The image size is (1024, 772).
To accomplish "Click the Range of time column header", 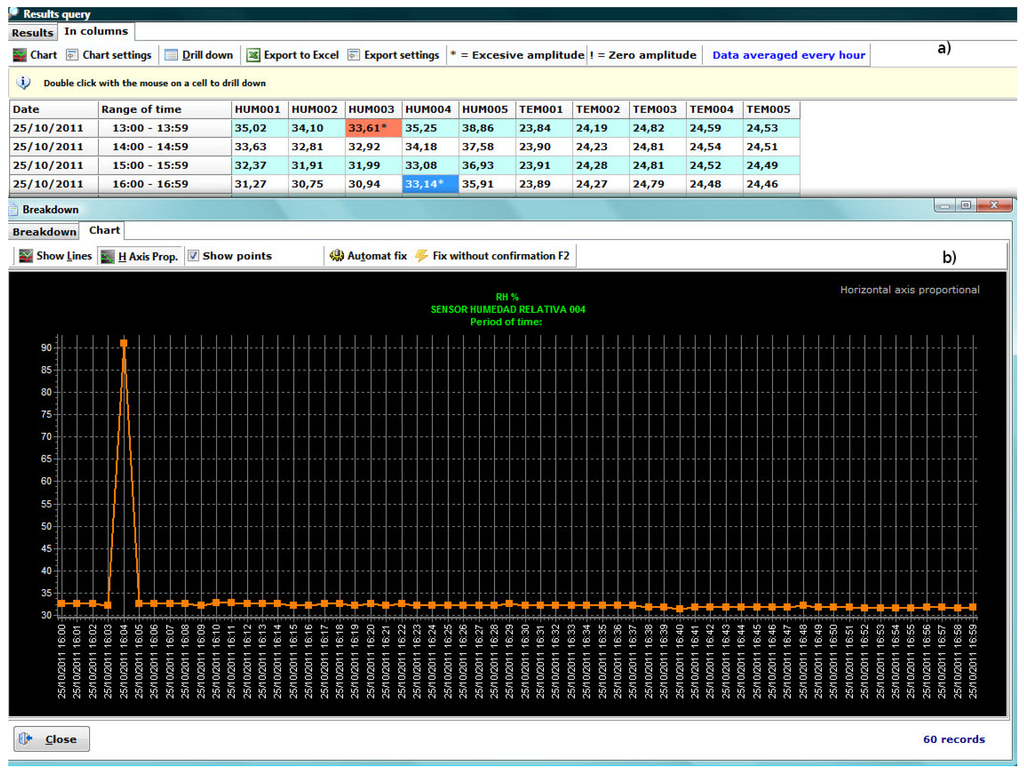I will (165, 110).
